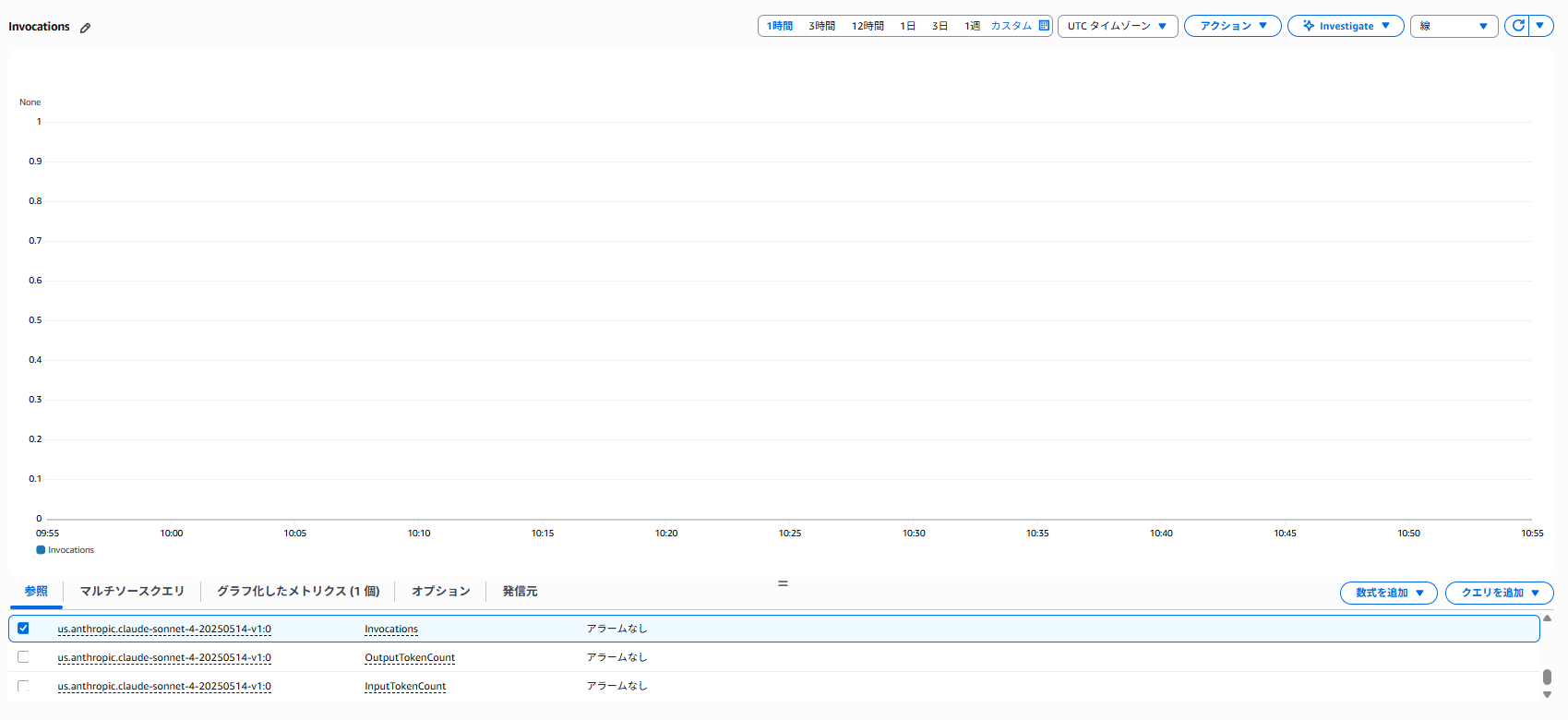Toggle the Invocations legend color marker

(x=41, y=550)
